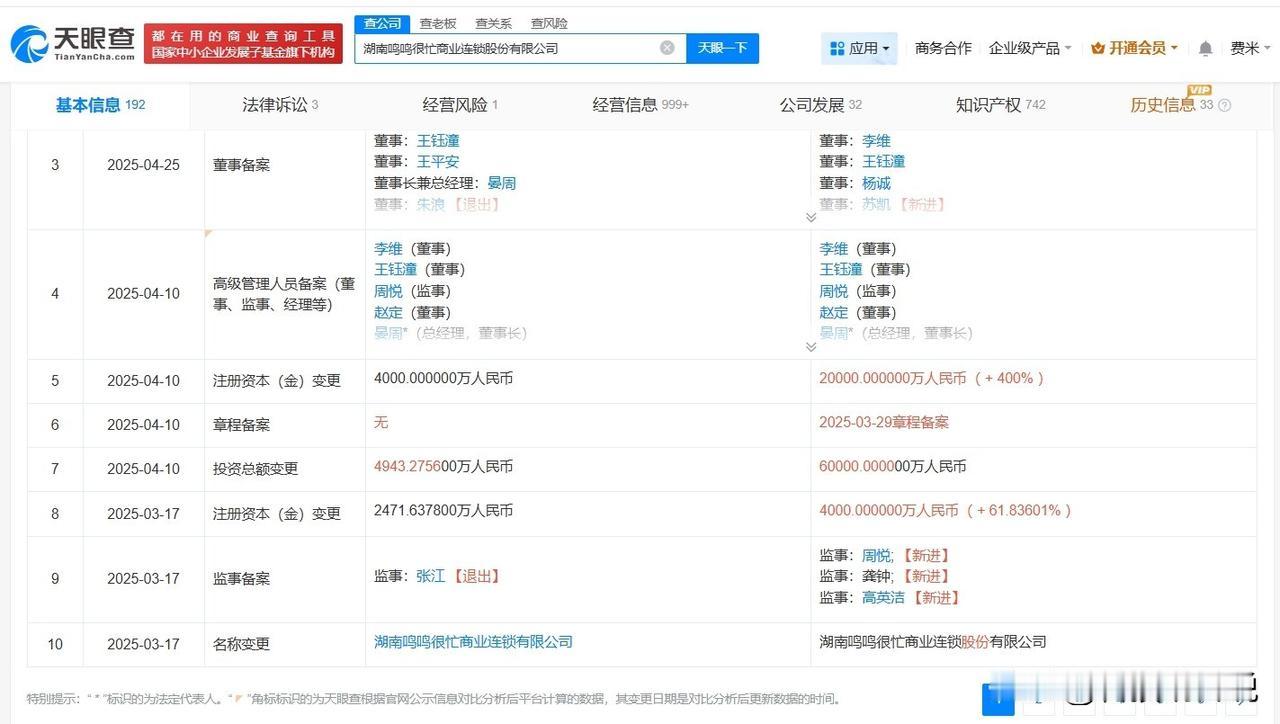Click the 监事备案 change item
The height and width of the screenshot is (724, 1280).
[x=242, y=579]
